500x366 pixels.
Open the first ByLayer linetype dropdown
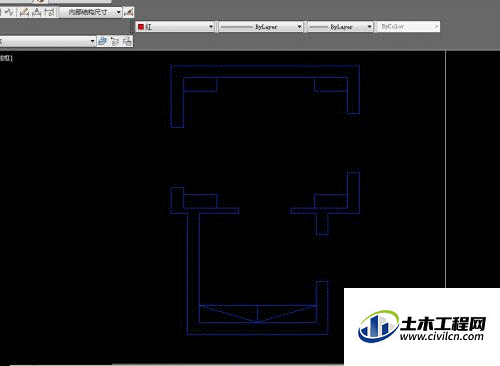pyautogui.click(x=261, y=27)
